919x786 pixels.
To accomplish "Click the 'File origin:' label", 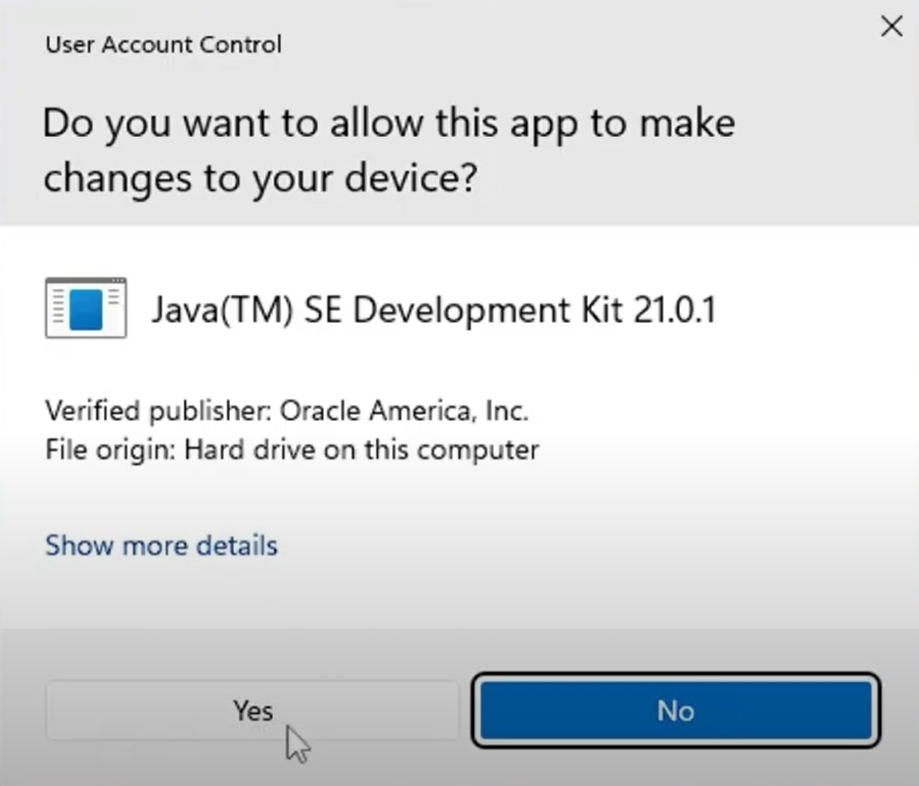I will (111, 449).
